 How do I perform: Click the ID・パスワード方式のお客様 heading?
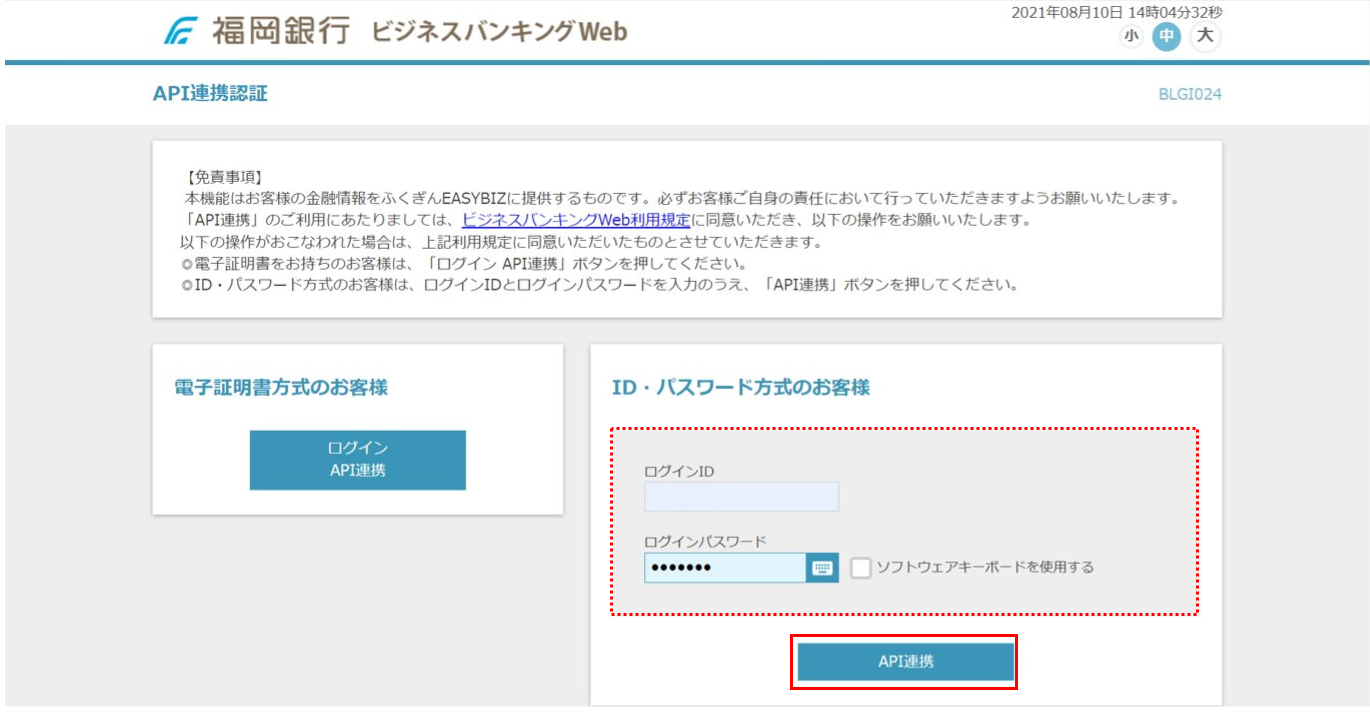(740, 388)
